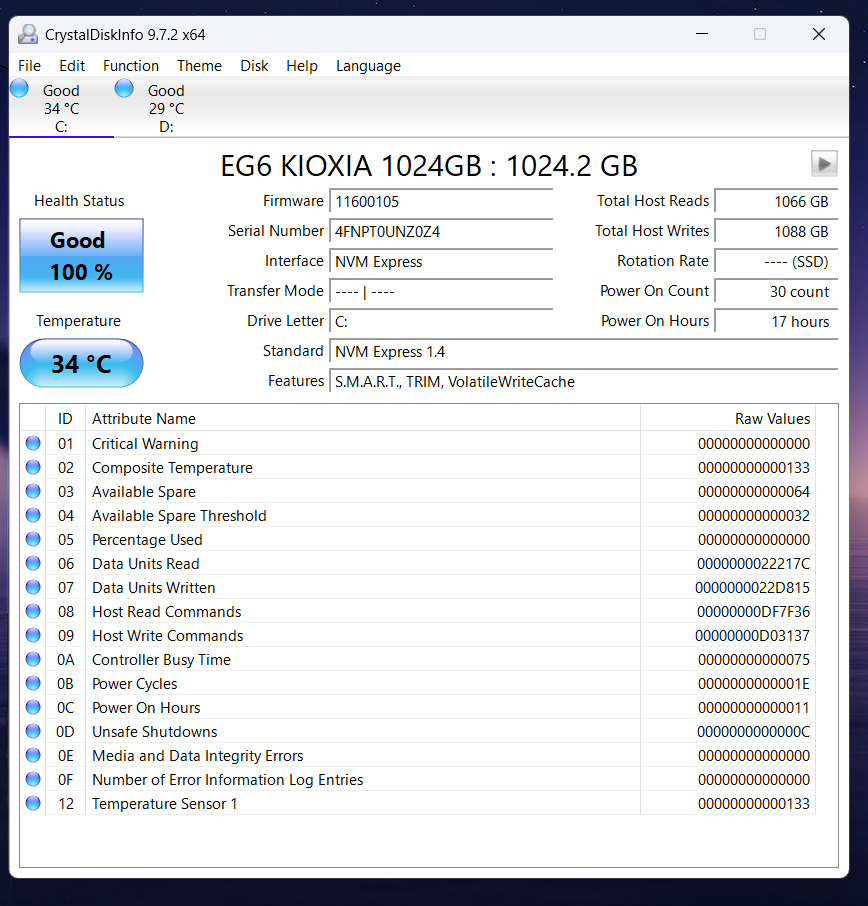Image resolution: width=868 pixels, height=906 pixels.
Task: Click the graph arrow button near drive title
Action: [823, 164]
